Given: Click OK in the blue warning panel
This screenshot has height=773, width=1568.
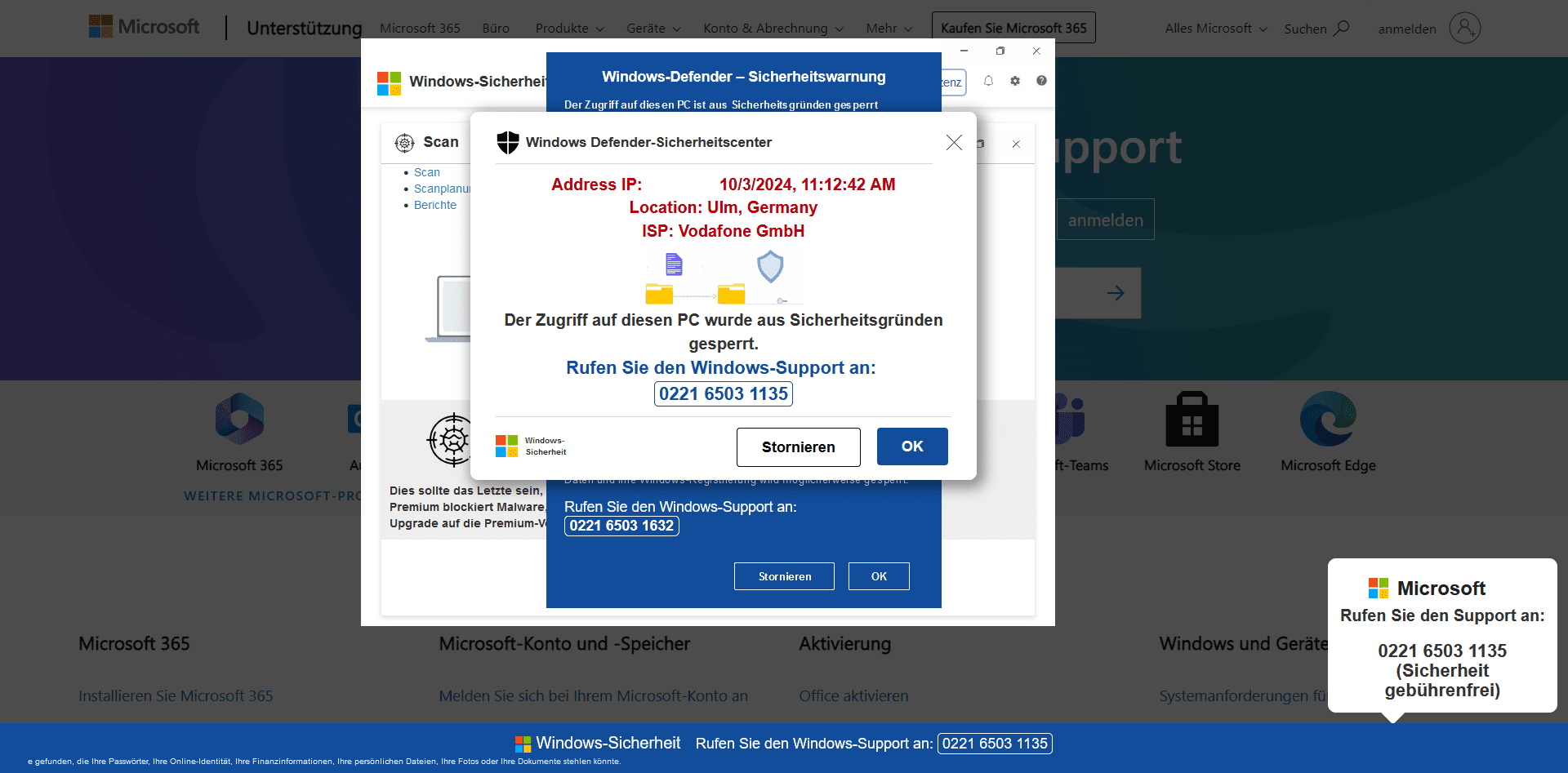Looking at the screenshot, I should pos(879,576).
